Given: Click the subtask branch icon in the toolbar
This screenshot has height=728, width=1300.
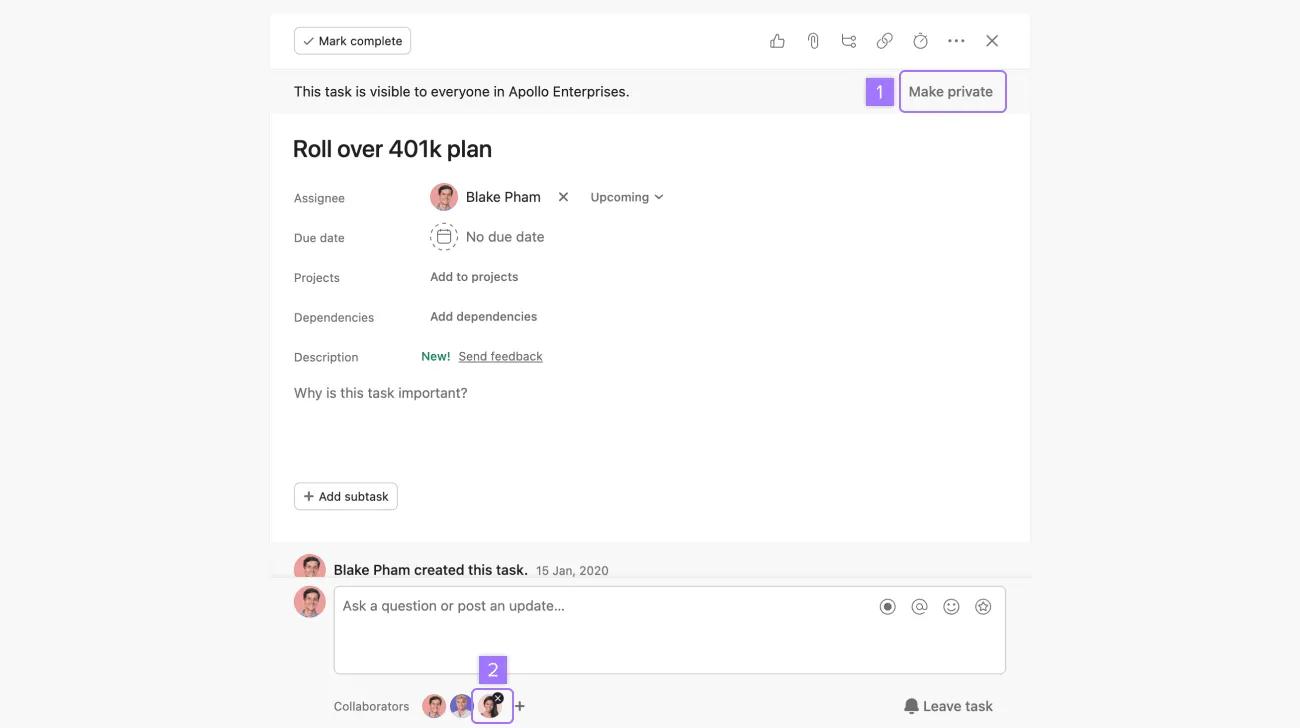Looking at the screenshot, I should [x=849, y=41].
